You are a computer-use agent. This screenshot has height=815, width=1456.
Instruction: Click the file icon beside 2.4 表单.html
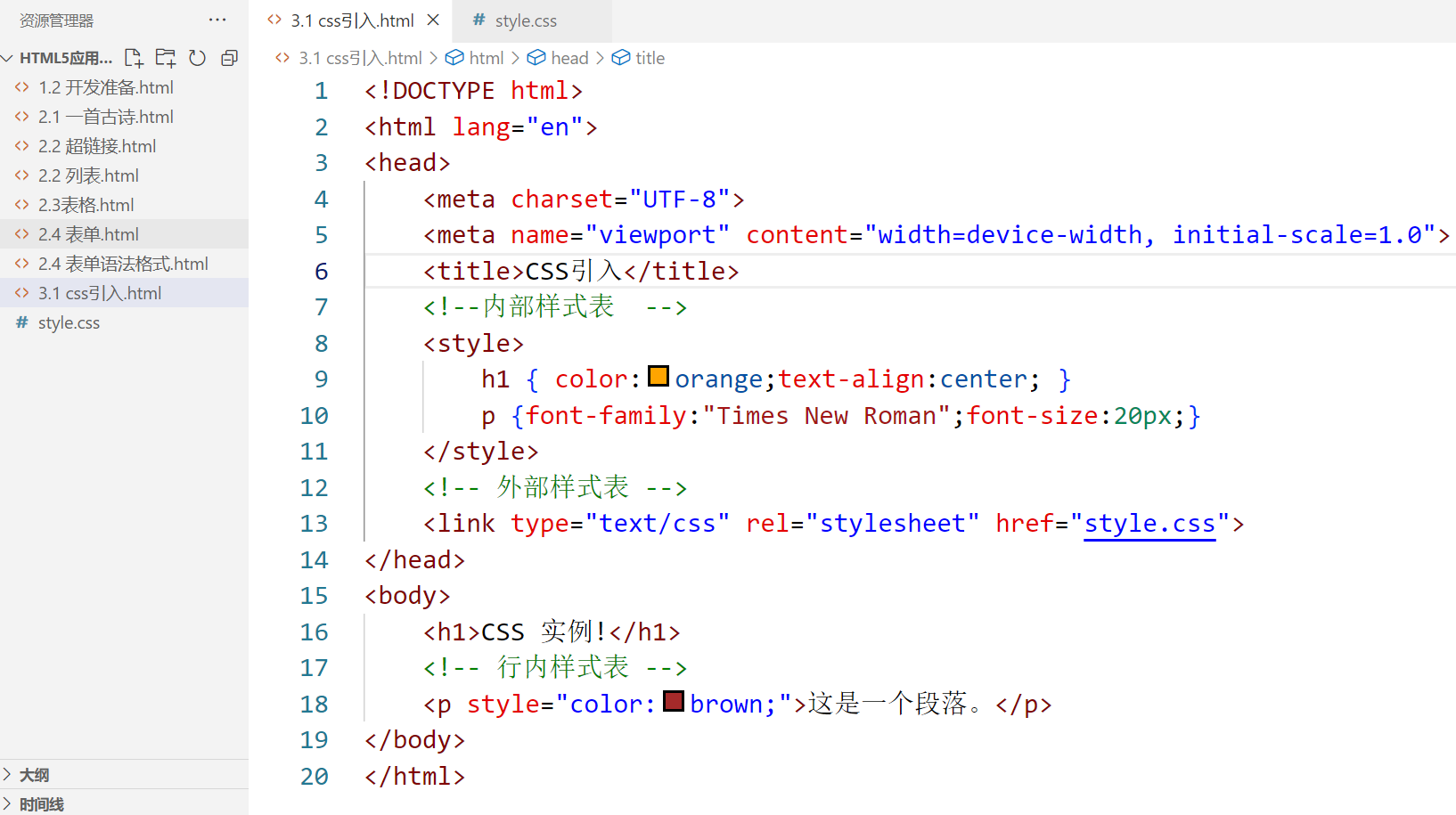[22, 234]
